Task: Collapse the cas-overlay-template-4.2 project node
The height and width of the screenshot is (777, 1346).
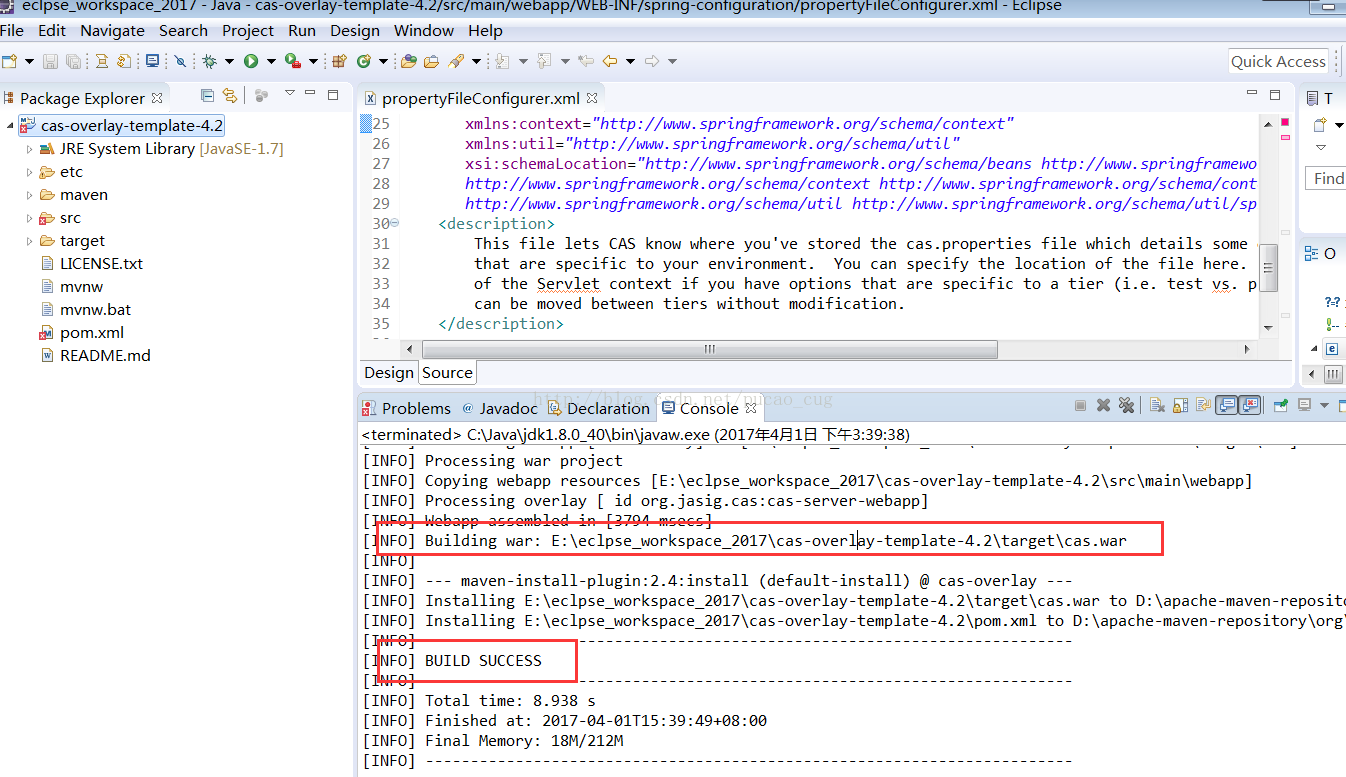Action: pos(10,126)
